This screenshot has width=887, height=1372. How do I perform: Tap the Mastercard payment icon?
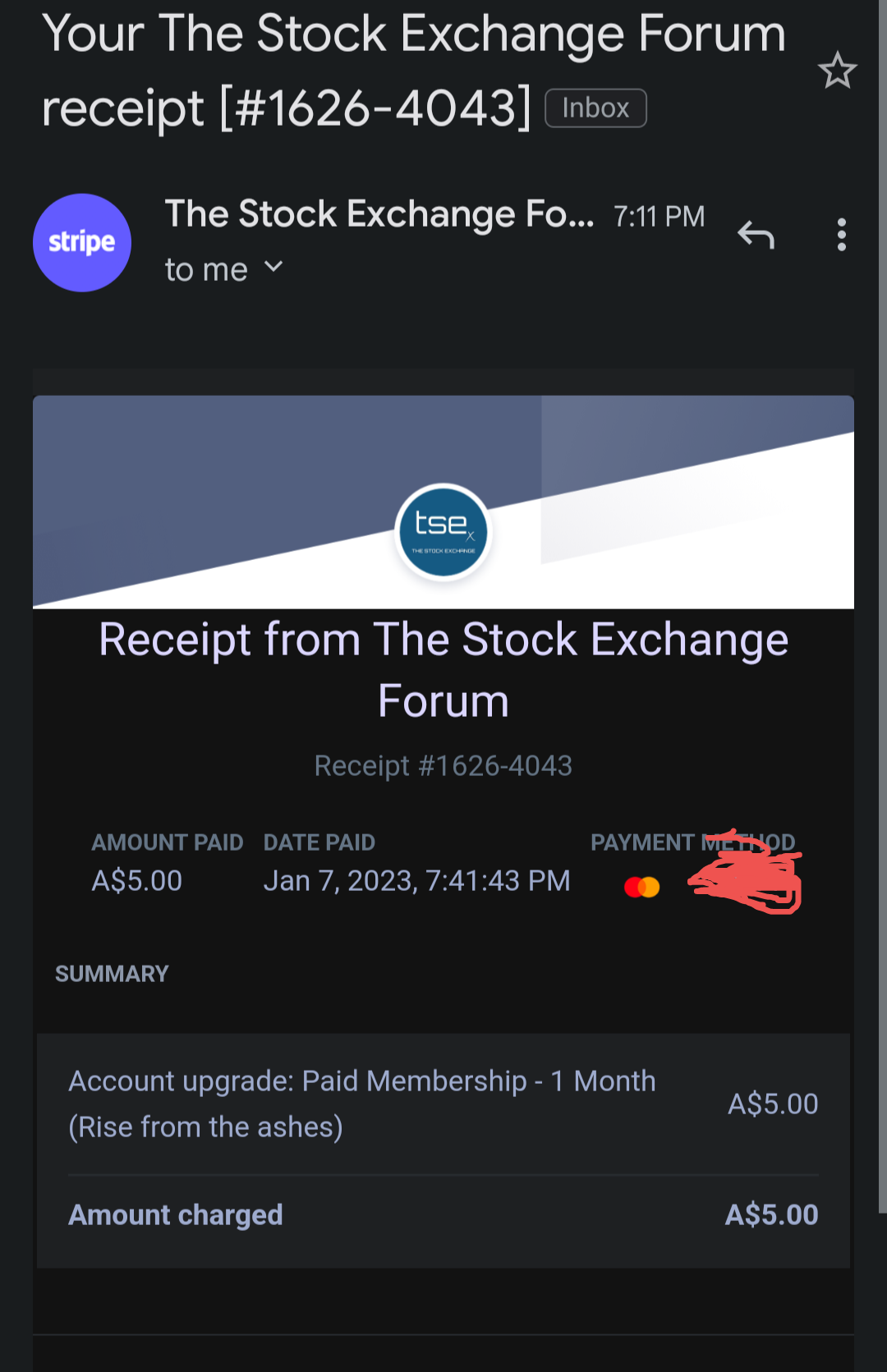tap(641, 887)
